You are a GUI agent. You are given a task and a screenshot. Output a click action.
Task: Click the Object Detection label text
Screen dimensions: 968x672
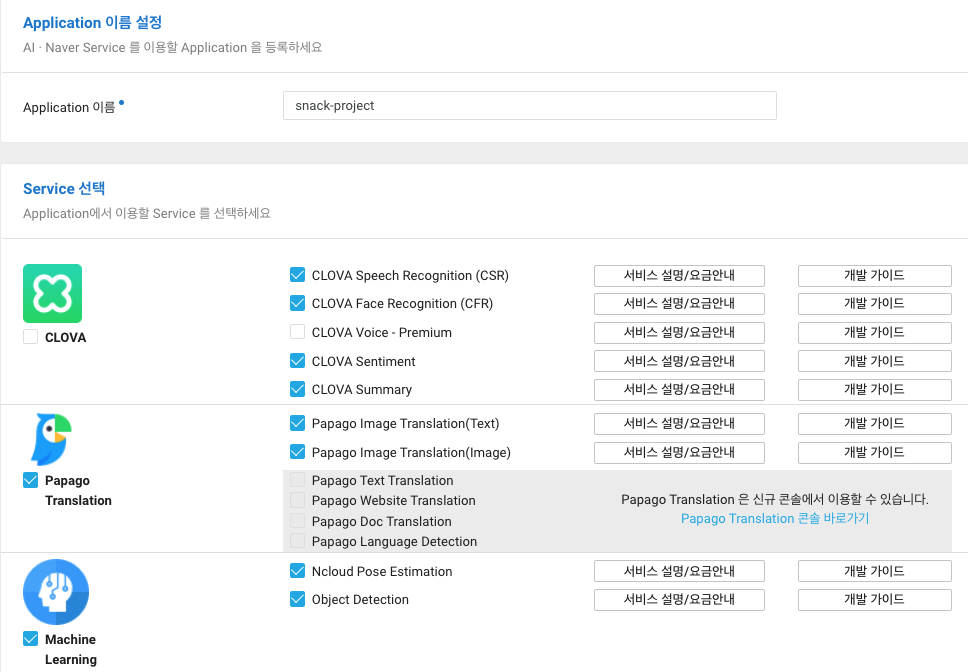(360, 600)
